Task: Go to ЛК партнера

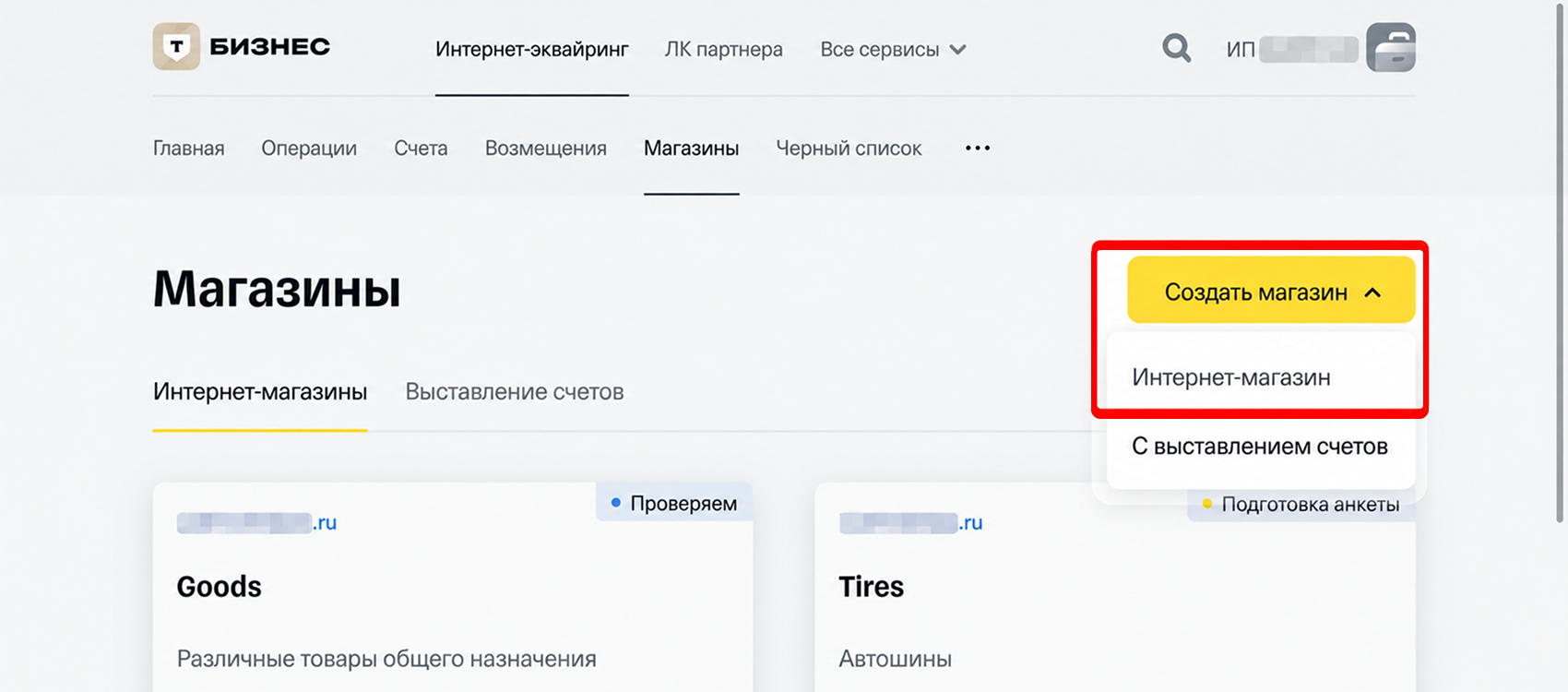Action: click(724, 50)
